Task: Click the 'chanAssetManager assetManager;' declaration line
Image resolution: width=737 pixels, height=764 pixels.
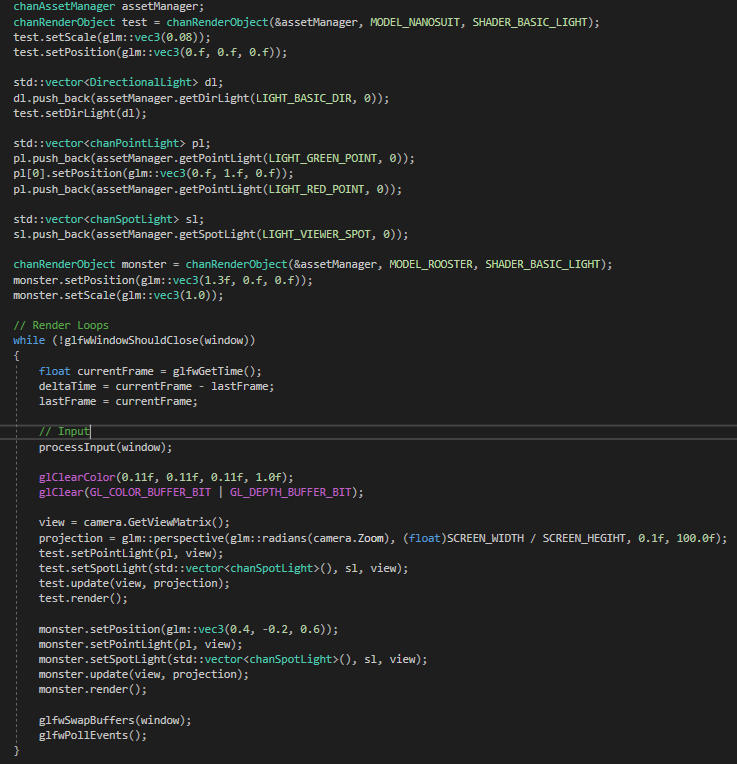Action: [x=109, y=7]
